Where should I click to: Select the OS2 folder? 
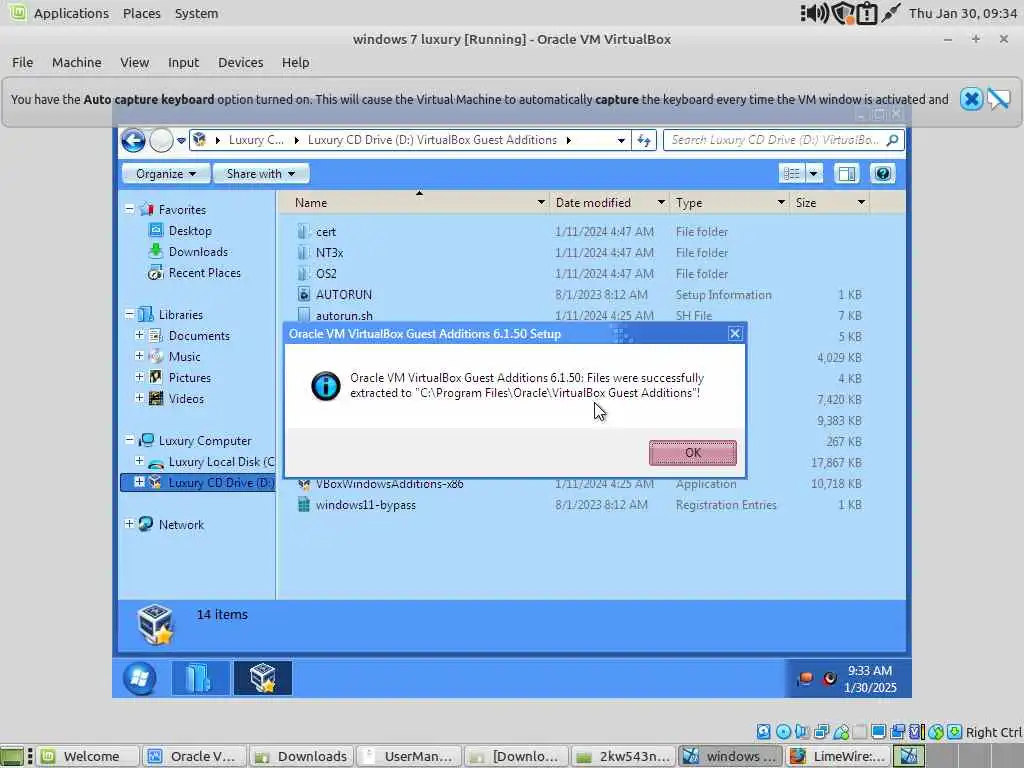click(x=326, y=274)
